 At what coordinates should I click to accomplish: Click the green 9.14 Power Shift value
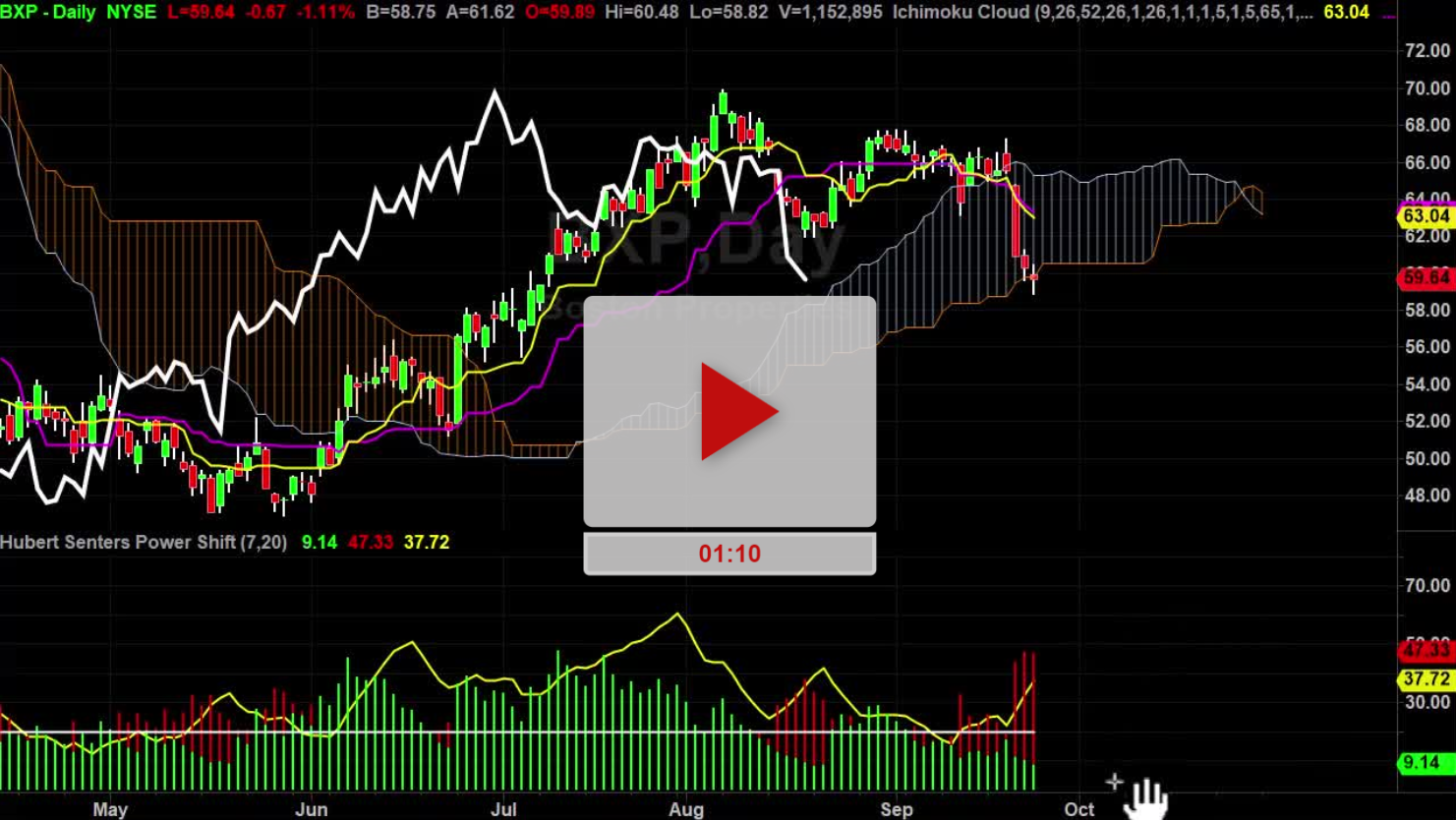(320, 542)
